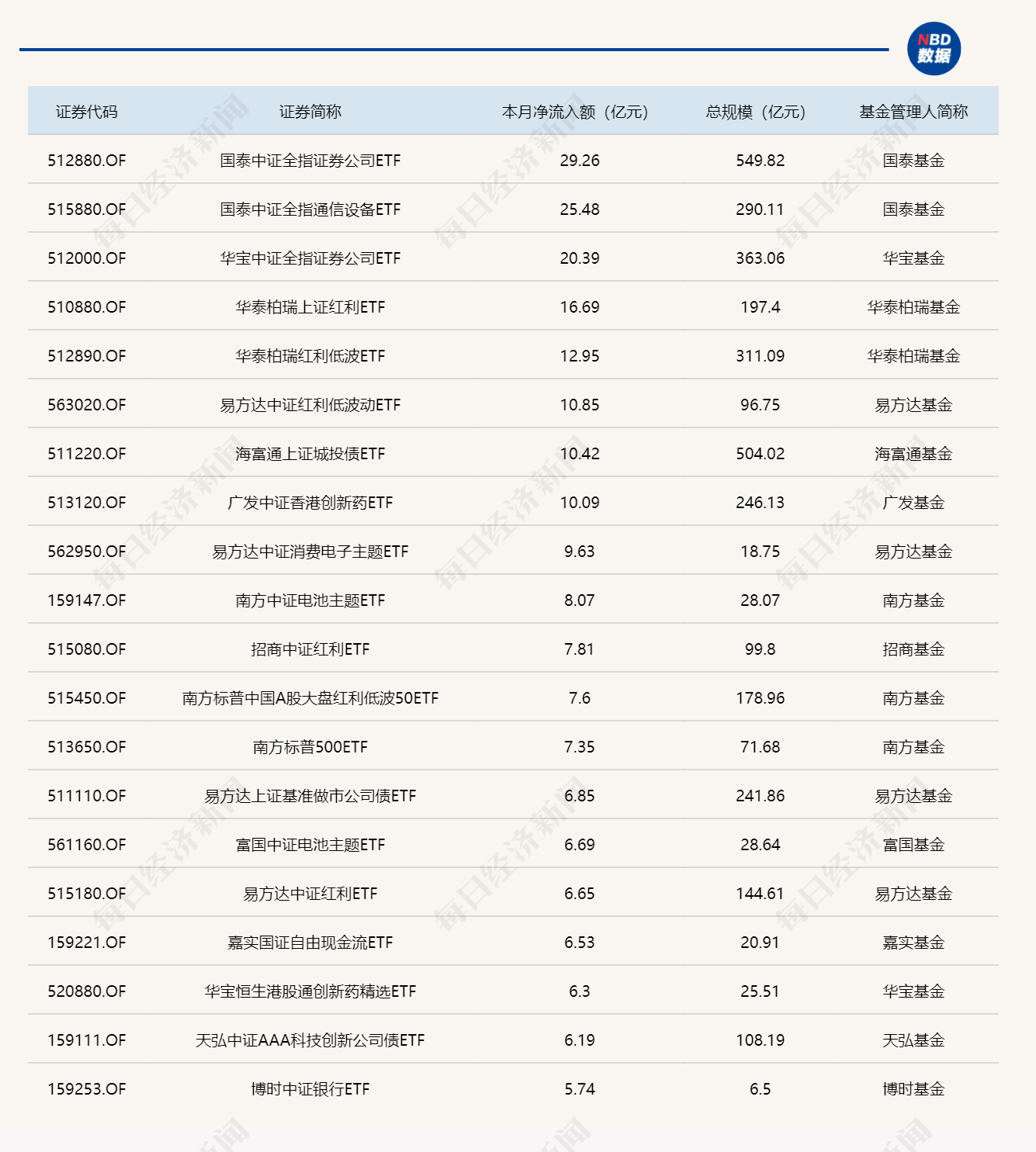The width and height of the screenshot is (1036, 1152).
Task: Click 博时中证银行ETF name cell
Action: [310, 1089]
